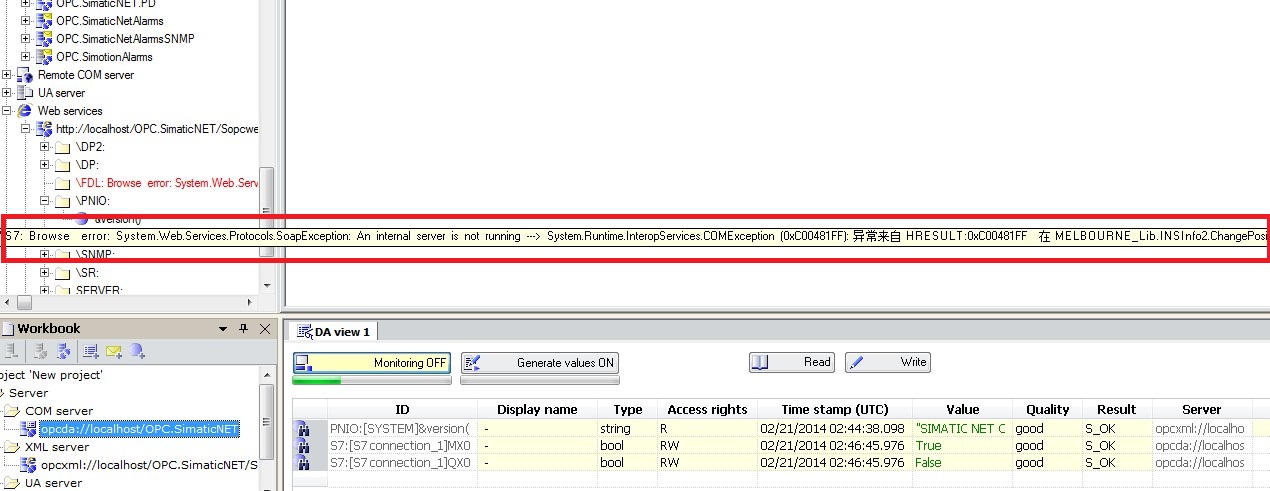Image resolution: width=1270 pixels, height=491 pixels.
Task: Click the \DP: folder icon
Action: (x=63, y=165)
